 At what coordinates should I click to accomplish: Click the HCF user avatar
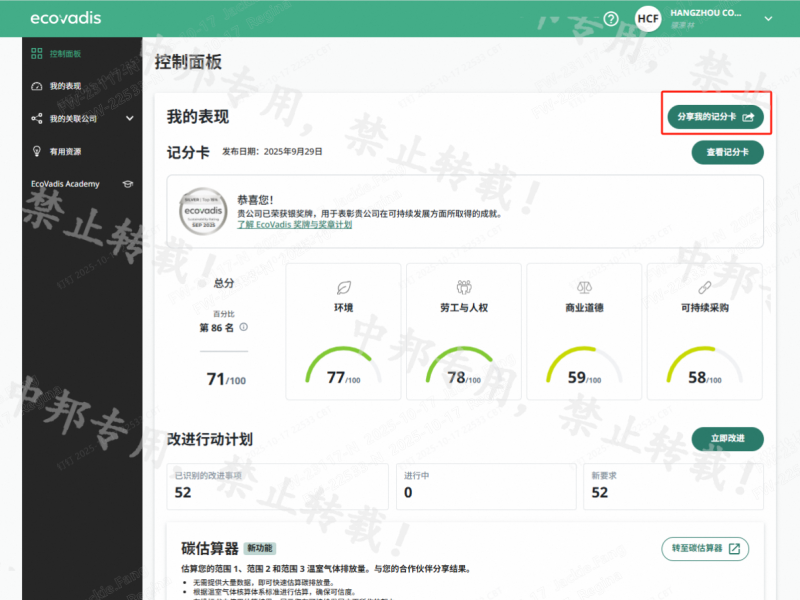point(648,19)
